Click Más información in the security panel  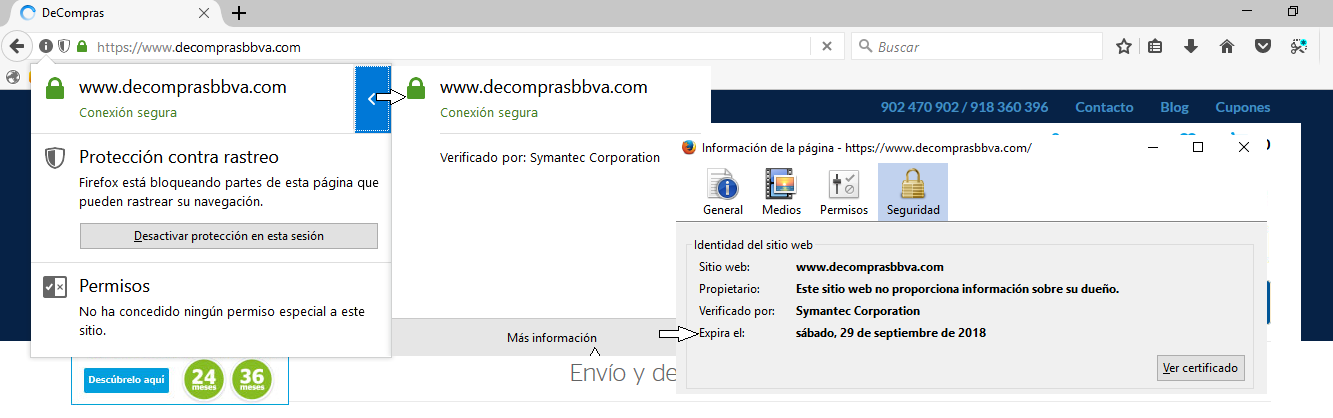click(x=552, y=338)
